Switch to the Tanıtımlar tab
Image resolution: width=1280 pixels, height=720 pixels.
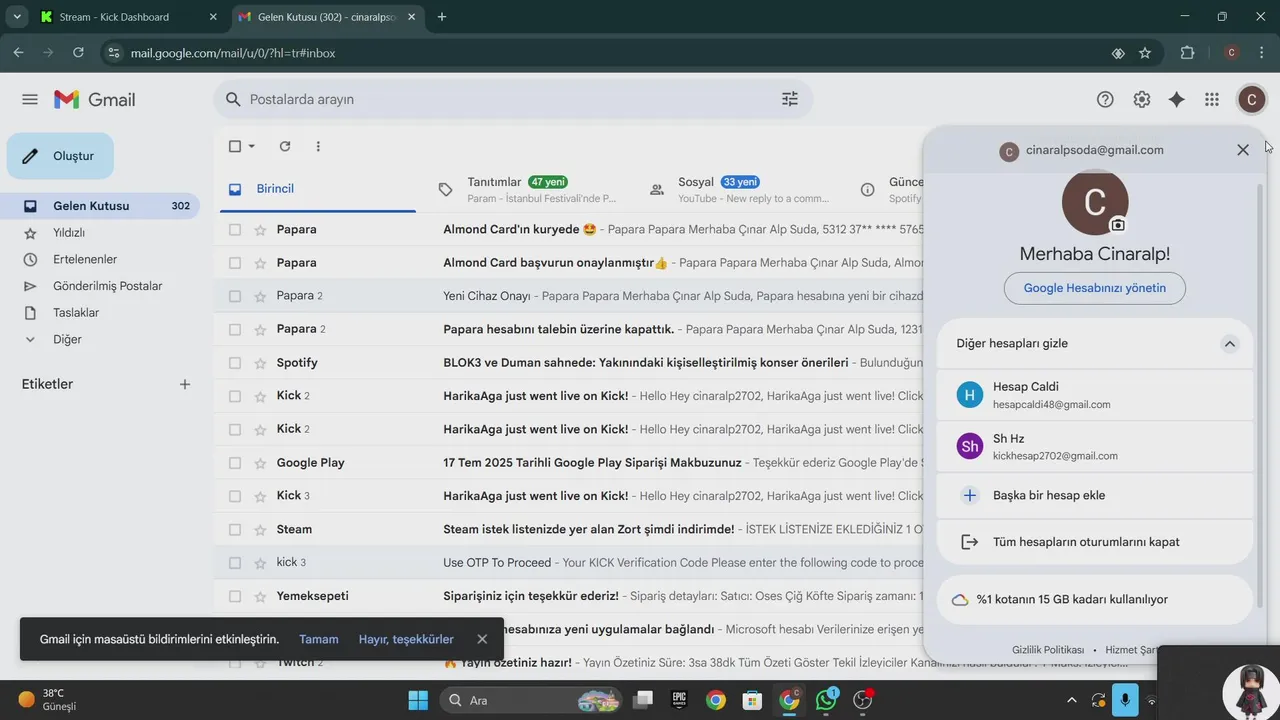pyautogui.click(x=530, y=189)
